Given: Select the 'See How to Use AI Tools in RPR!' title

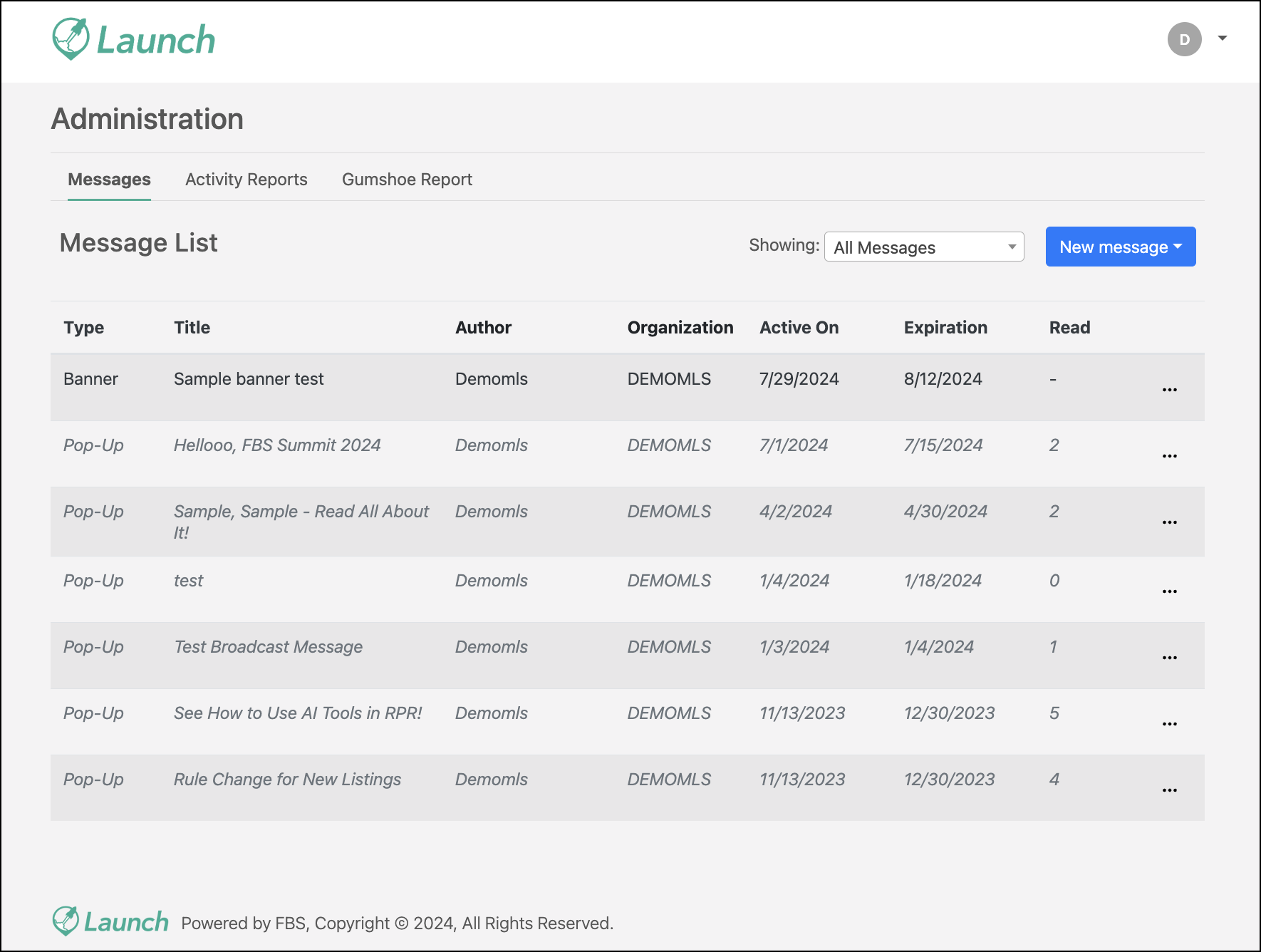Looking at the screenshot, I should 298,713.
